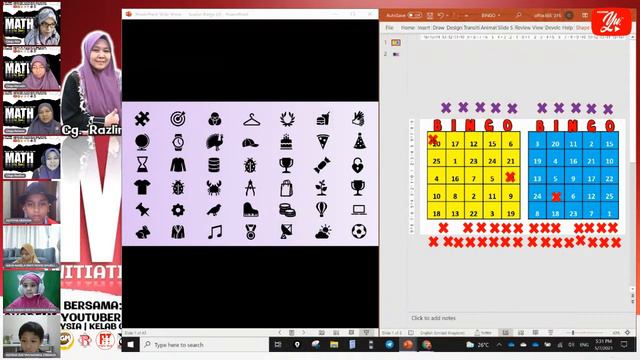Switch to the View ribbon tab
The height and width of the screenshot is (360, 640).
tap(538, 27)
